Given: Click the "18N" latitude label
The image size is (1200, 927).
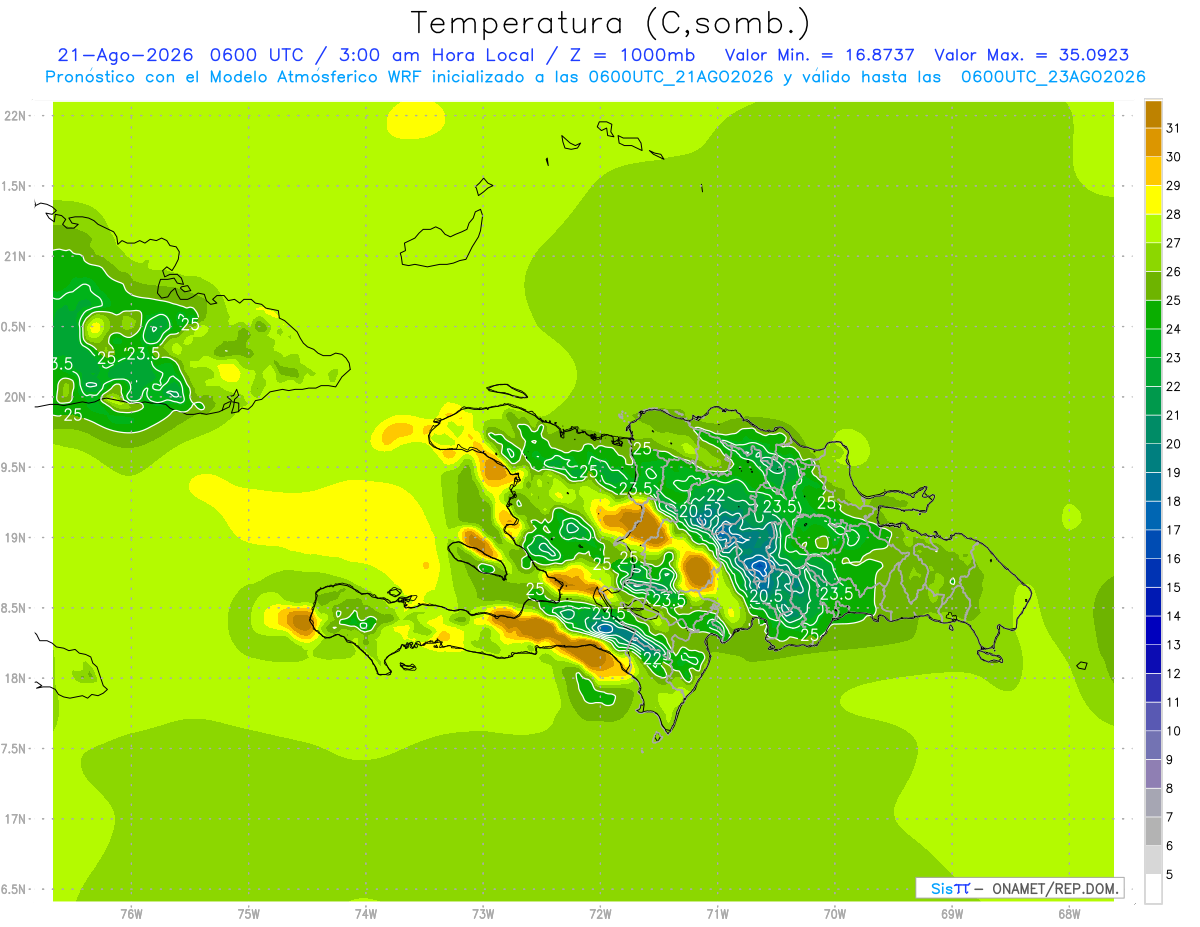Looking at the screenshot, I should pyautogui.click(x=16, y=679).
